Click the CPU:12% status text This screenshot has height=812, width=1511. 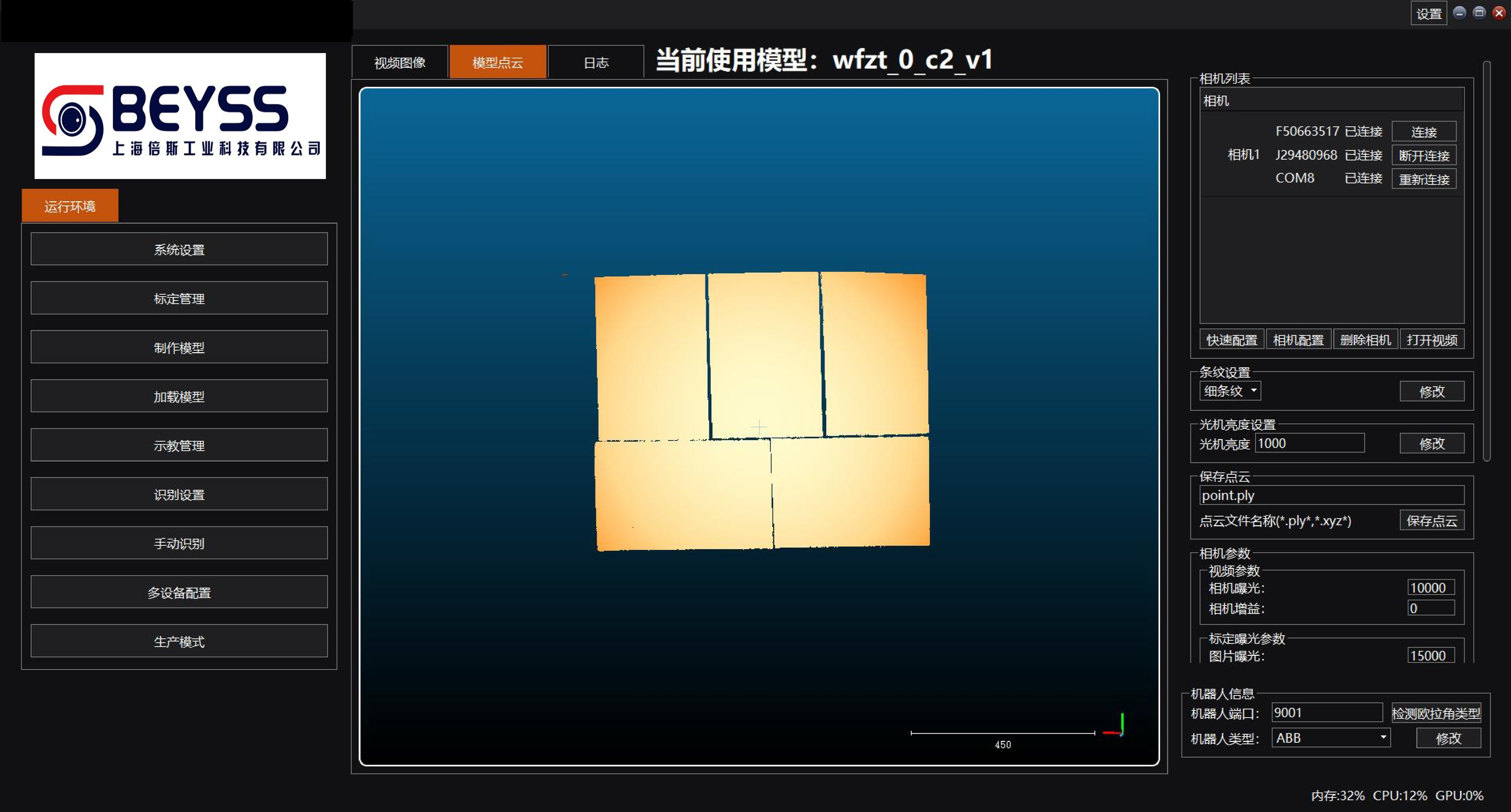click(1400, 796)
